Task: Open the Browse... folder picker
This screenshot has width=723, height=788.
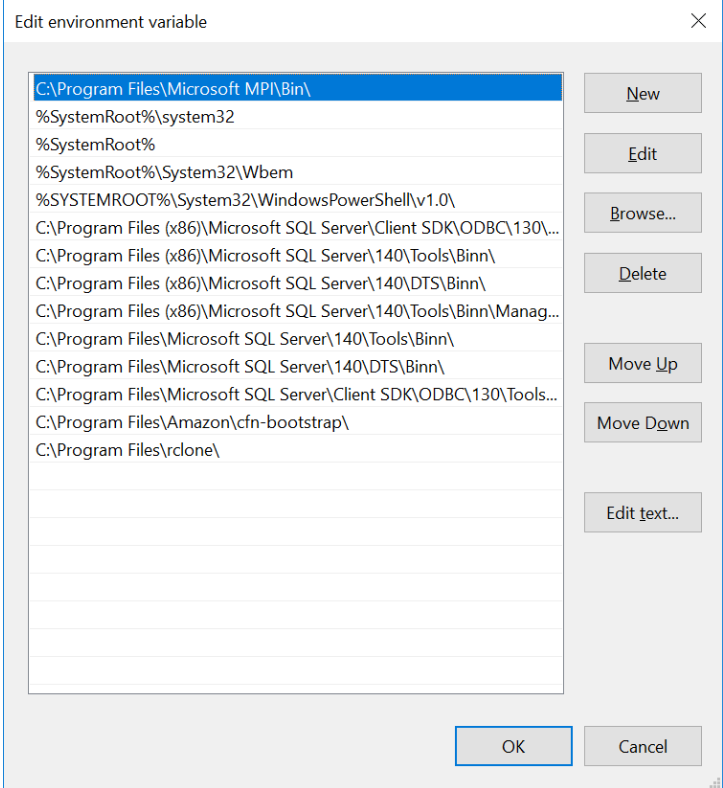Action: [642, 213]
